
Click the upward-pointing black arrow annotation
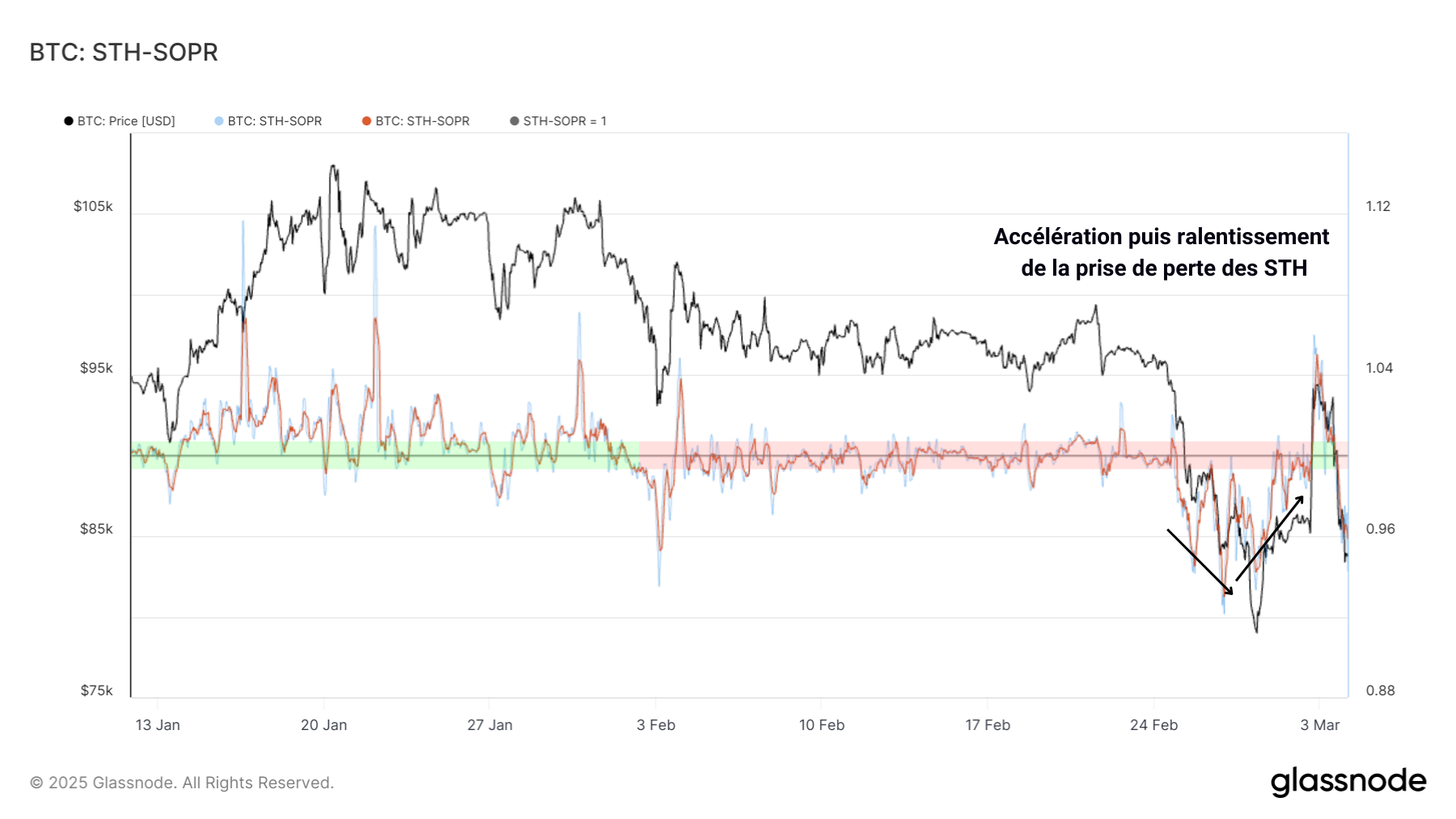pyautogui.click(x=1270, y=538)
